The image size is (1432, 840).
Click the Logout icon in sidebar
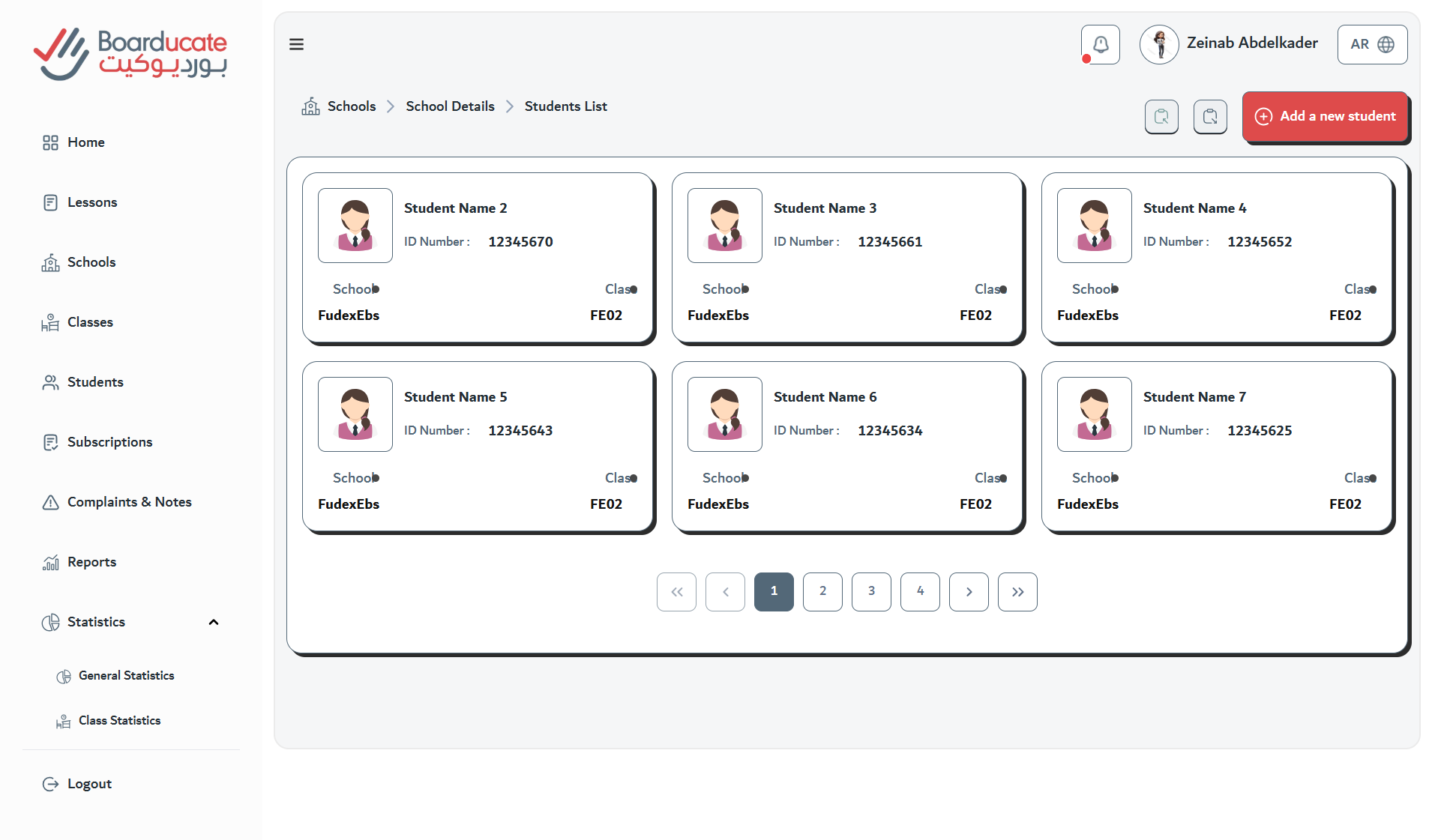[x=50, y=784]
